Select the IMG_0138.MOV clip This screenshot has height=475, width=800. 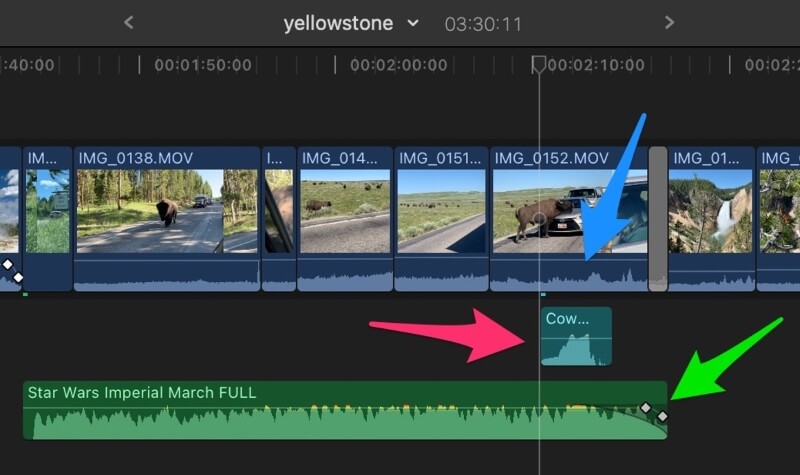[x=167, y=219]
